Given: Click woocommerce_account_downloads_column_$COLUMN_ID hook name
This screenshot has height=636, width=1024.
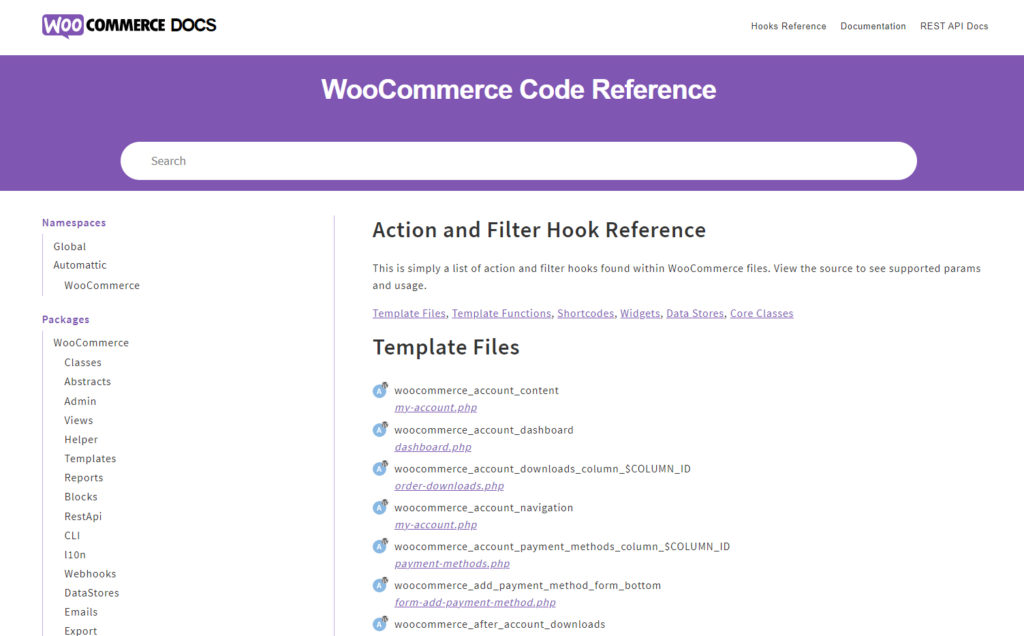Looking at the screenshot, I should tap(542, 469).
